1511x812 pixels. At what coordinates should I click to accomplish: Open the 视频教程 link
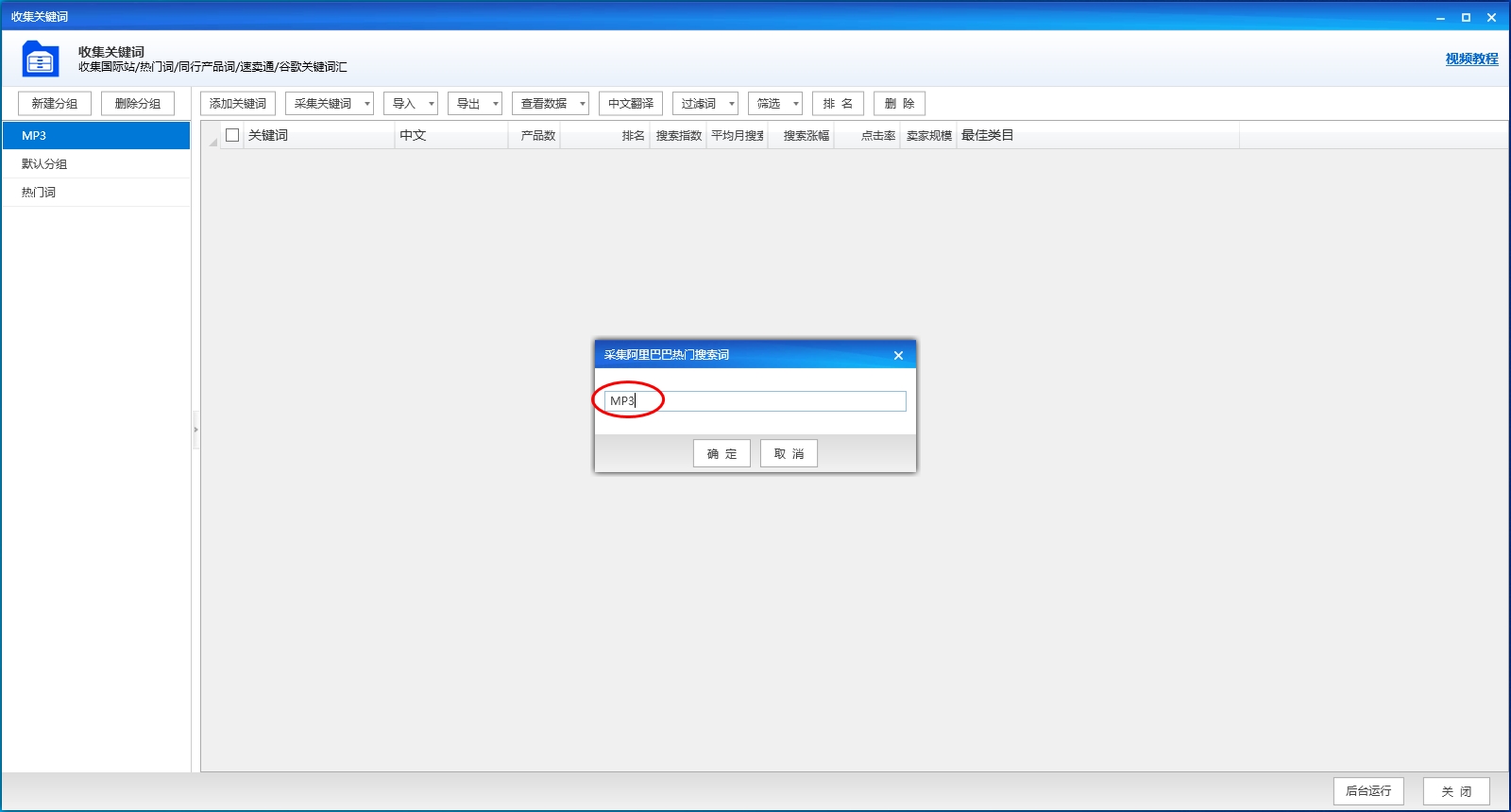1471,59
